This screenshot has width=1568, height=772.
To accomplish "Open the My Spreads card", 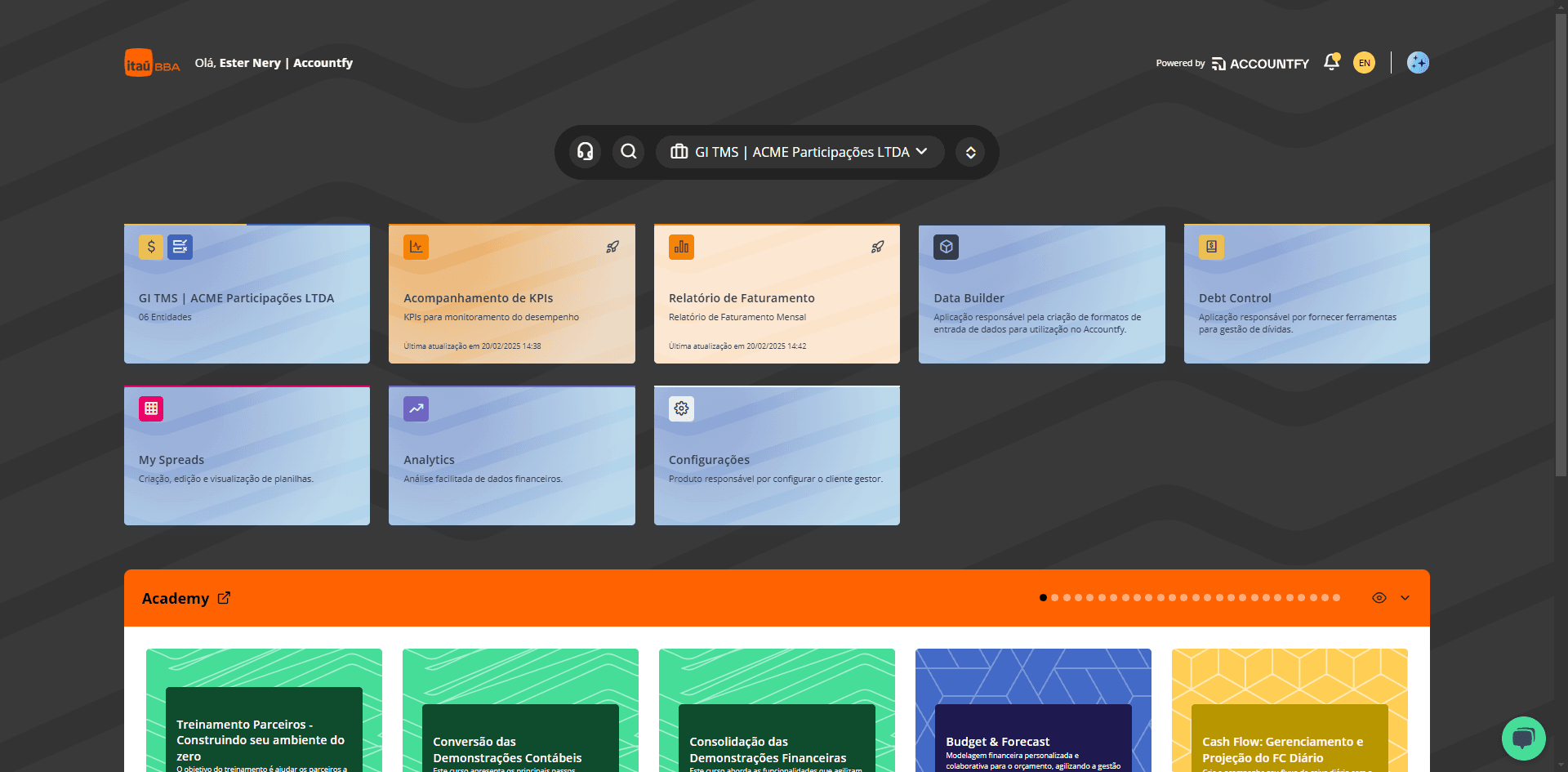I will point(247,456).
